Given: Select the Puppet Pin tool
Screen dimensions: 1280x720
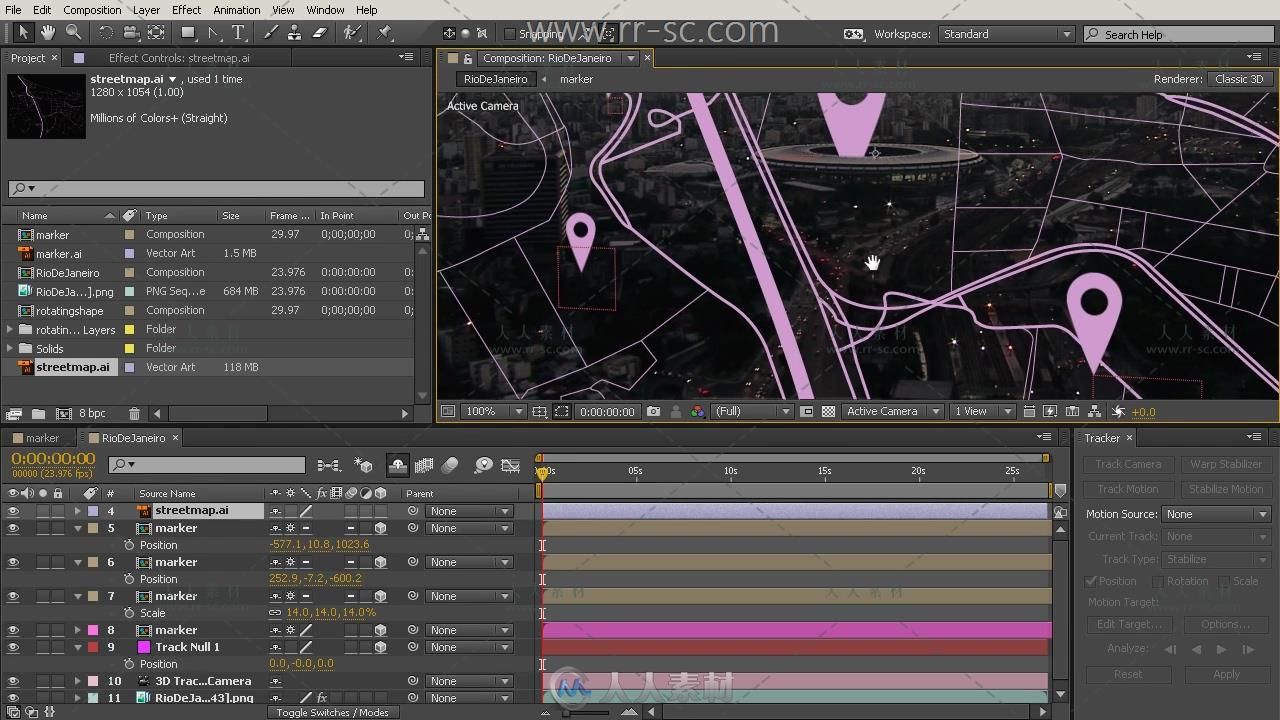Looking at the screenshot, I should [x=385, y=33].
